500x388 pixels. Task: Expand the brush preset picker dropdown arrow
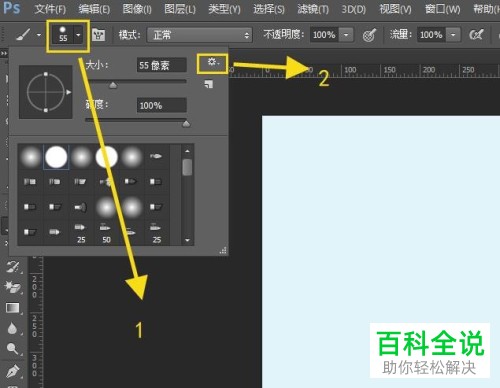78,34
